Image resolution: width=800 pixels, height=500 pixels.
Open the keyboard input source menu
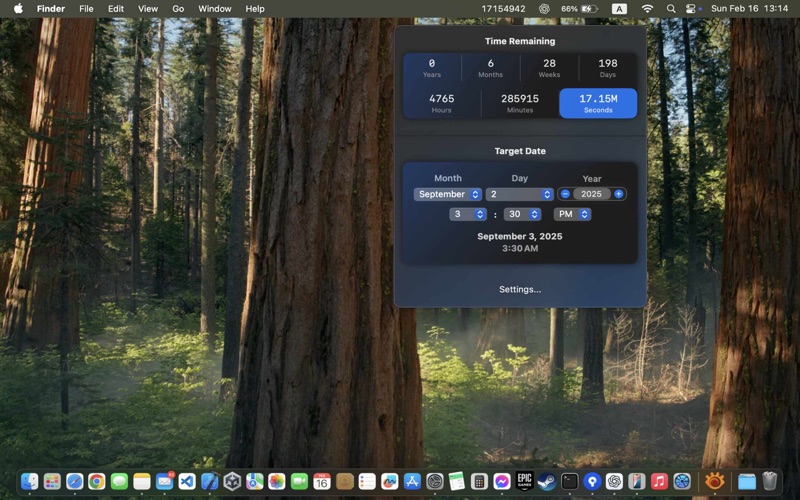pos(619,9)
